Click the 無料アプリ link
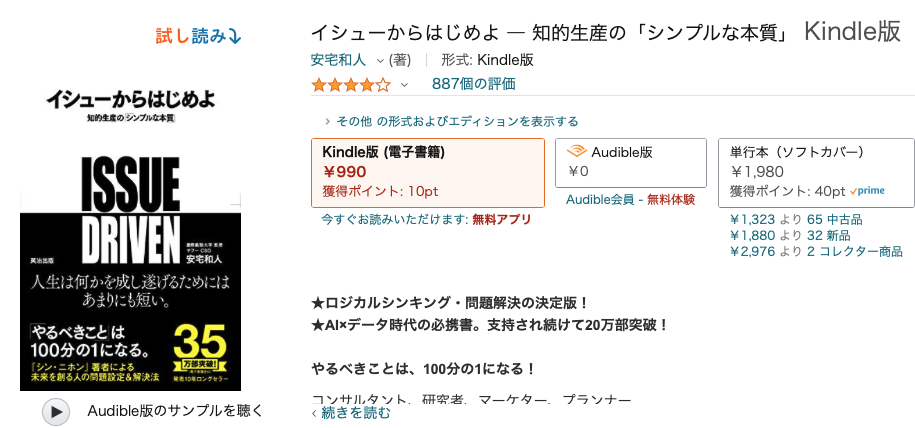Viewport: 915px width, 428px height. [x=502, y=220]
